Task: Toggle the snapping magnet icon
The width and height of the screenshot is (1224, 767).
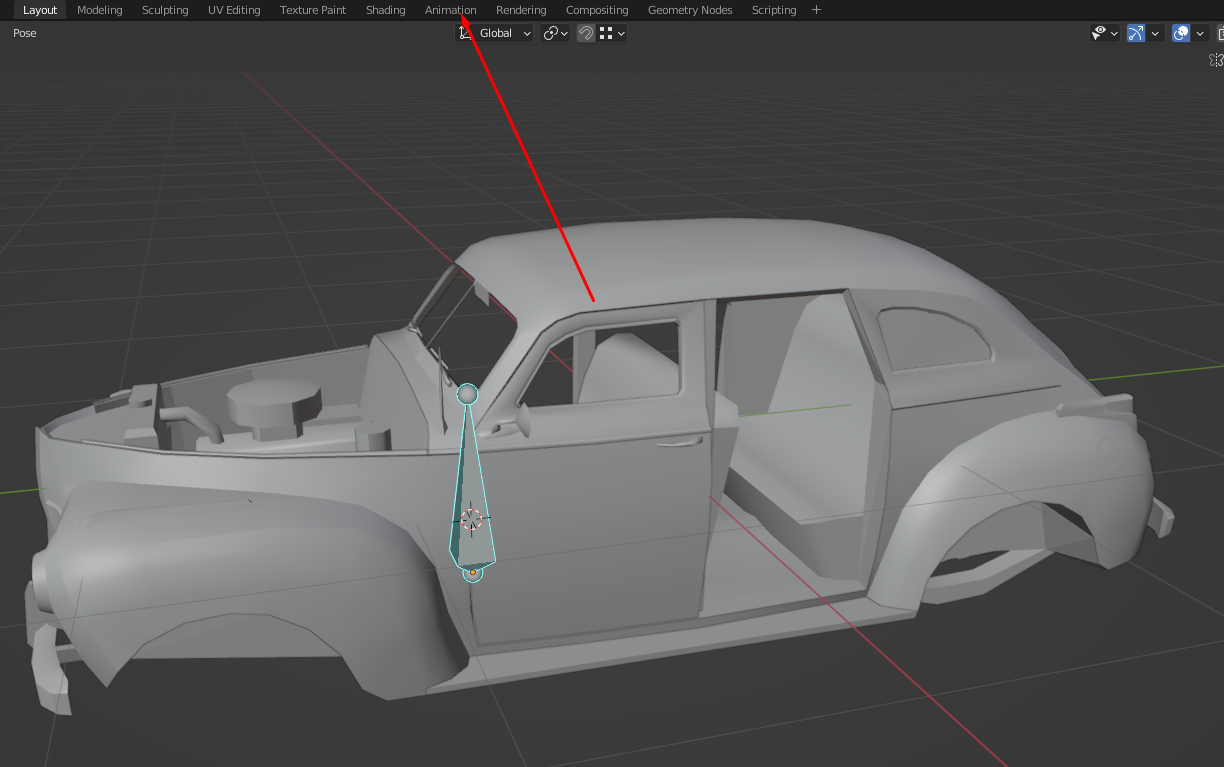Action: [586, 33]
